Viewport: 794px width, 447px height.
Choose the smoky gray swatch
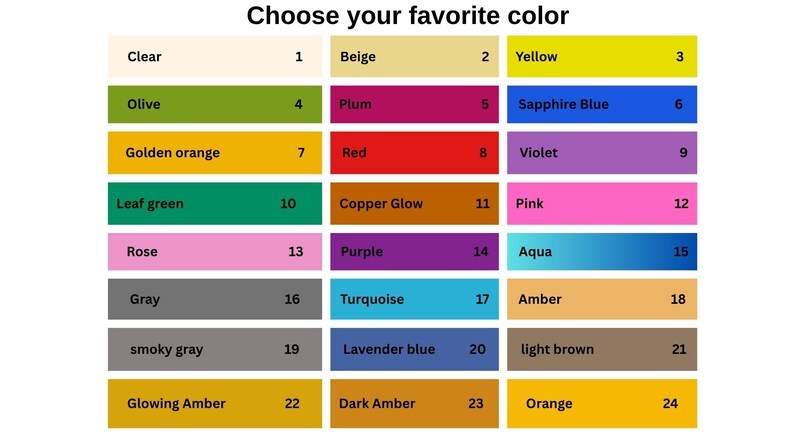(x=214, y=349)
